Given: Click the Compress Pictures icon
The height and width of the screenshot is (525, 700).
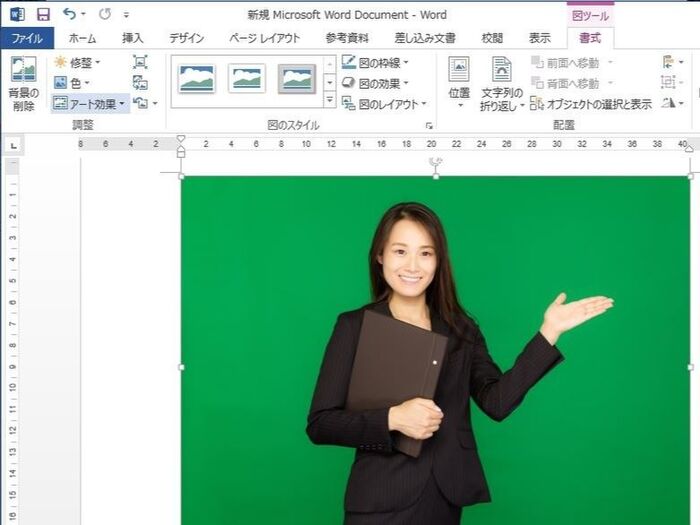Looking at the screenshot, I should point(140,62).
